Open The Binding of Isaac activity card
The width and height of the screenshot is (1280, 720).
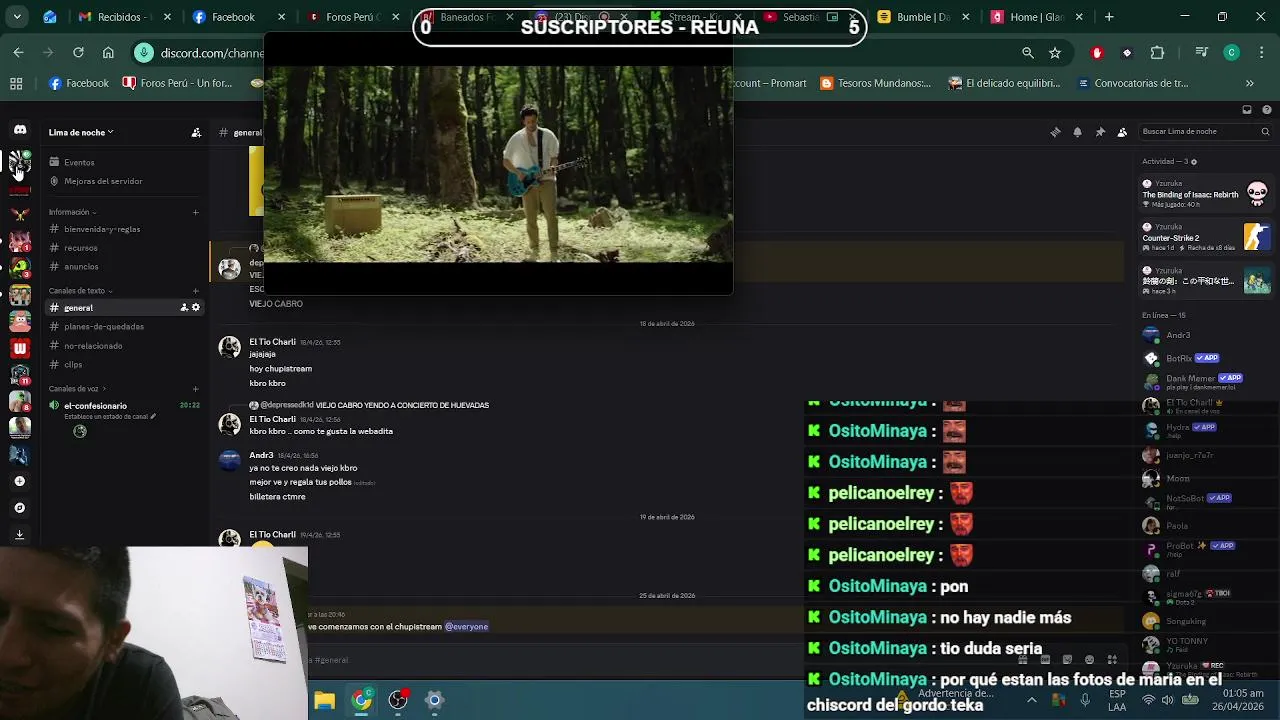(1204, 194)
